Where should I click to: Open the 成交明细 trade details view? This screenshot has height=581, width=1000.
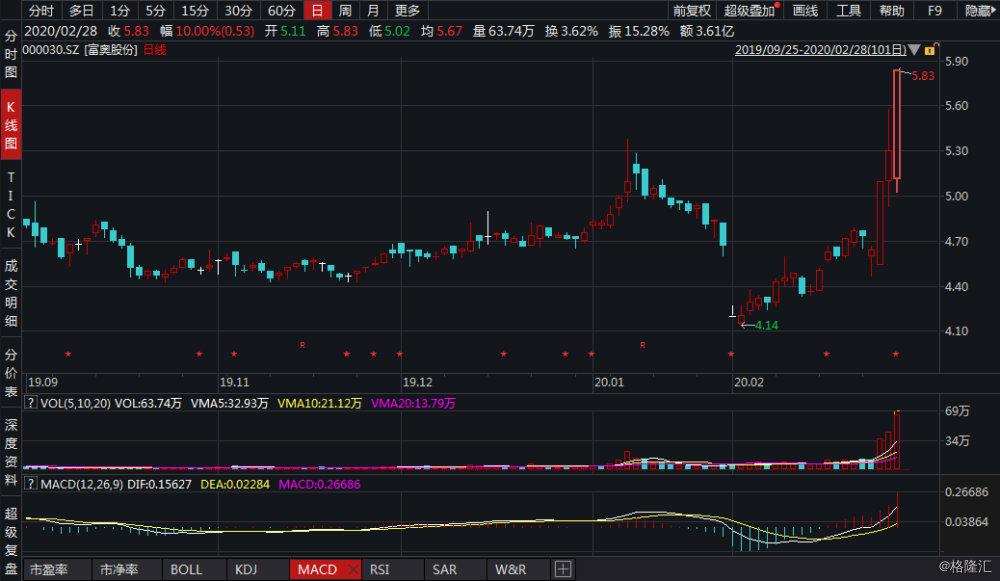coord(11,293)
